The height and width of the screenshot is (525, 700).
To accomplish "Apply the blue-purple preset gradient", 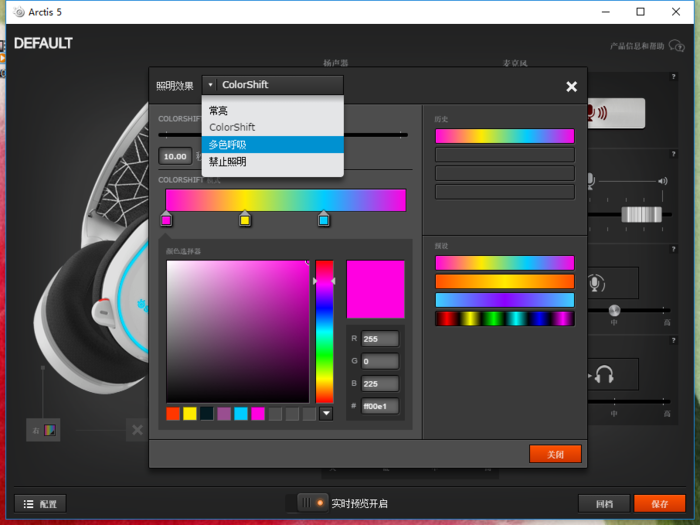I will tap(505, 300).
